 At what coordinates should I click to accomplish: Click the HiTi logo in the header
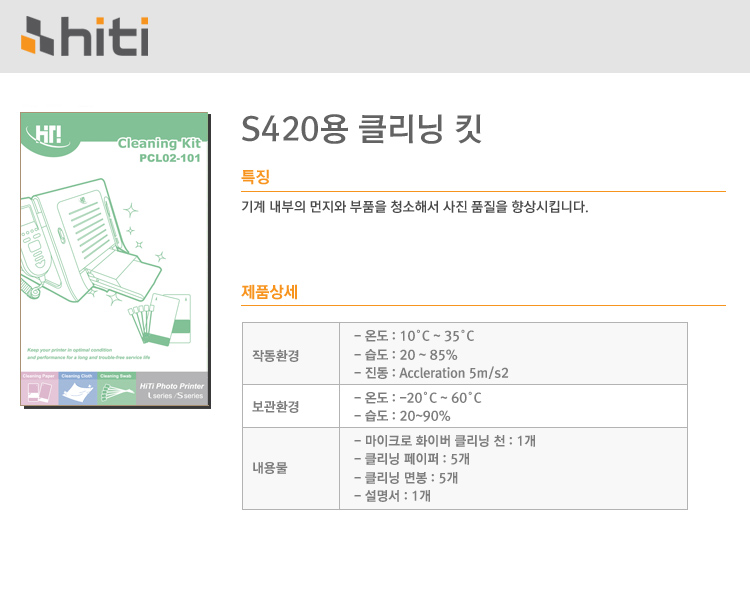point(85,37)
